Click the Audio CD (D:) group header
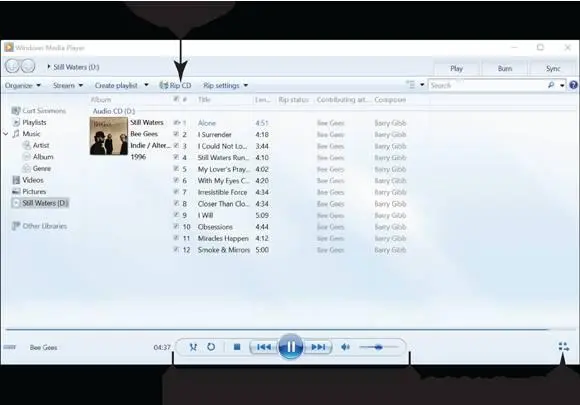580x405 pixels. 114,111
